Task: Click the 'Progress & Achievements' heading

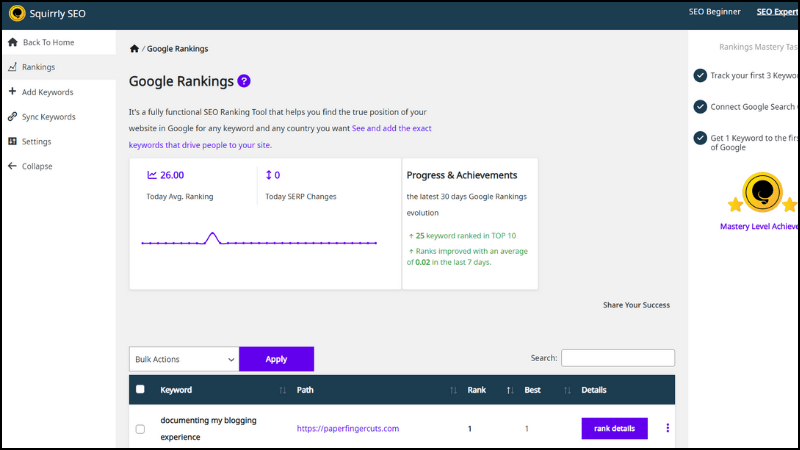Action: [462, 175]
